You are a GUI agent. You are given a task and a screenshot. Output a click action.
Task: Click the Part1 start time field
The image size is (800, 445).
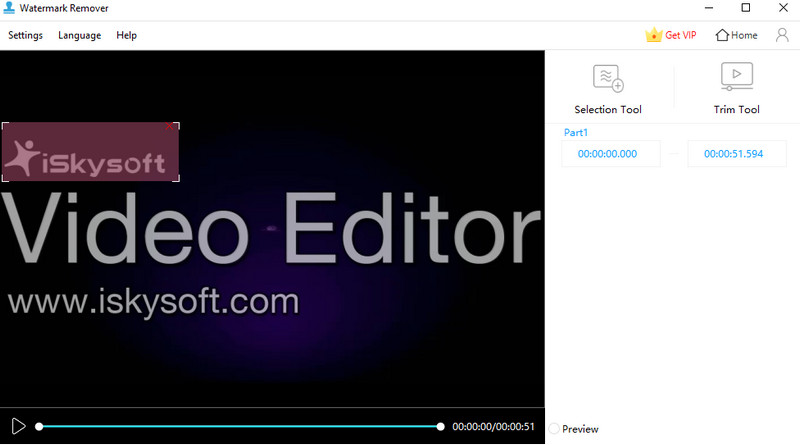click(x=611, y=154)
